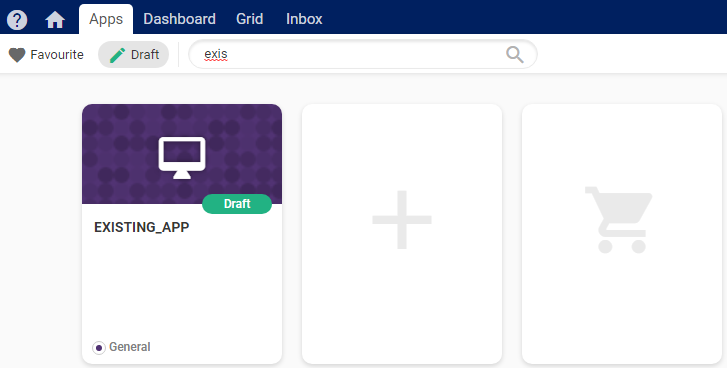This screenshot has height=368, width=727.
Task: Click the green pencil Draft icon
Action: coord(117,55)
